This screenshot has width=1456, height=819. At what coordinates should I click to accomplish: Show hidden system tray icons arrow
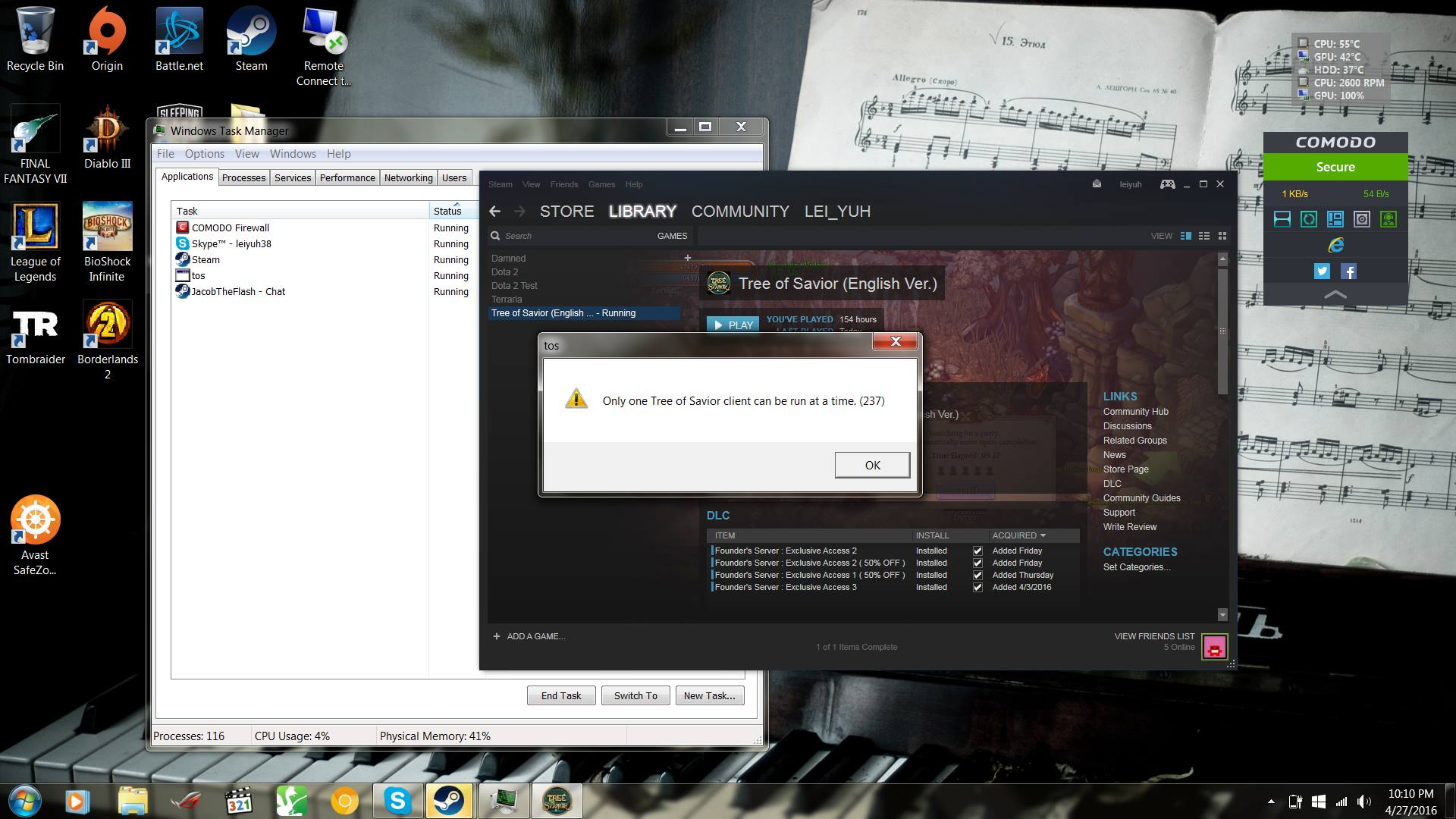pyautogui.click(x=1271, y=802)
